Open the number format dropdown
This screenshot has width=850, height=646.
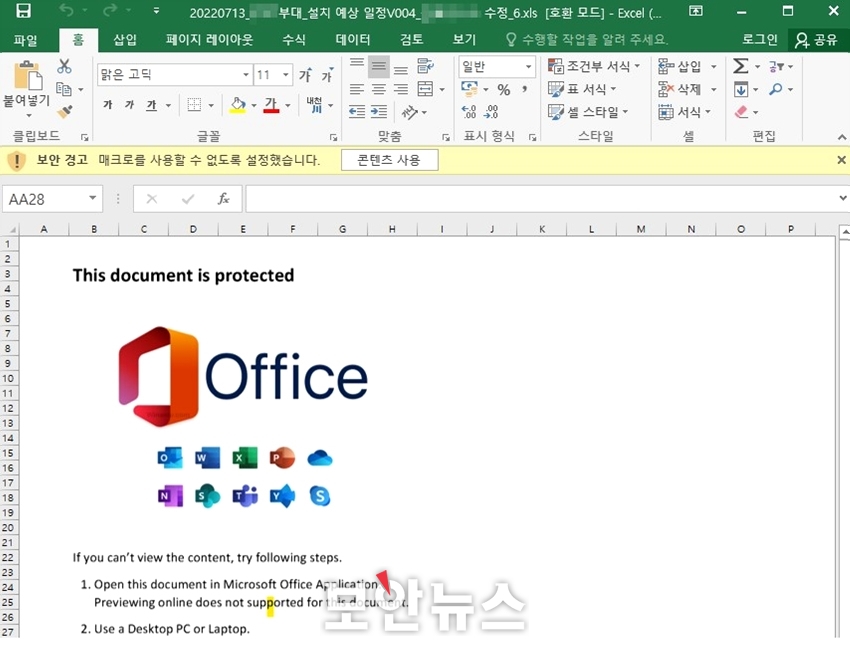(x=528, y=67)
